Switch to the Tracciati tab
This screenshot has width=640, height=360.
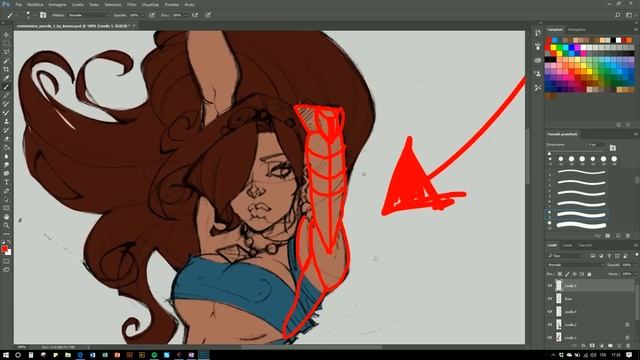[x=585, y=245]
